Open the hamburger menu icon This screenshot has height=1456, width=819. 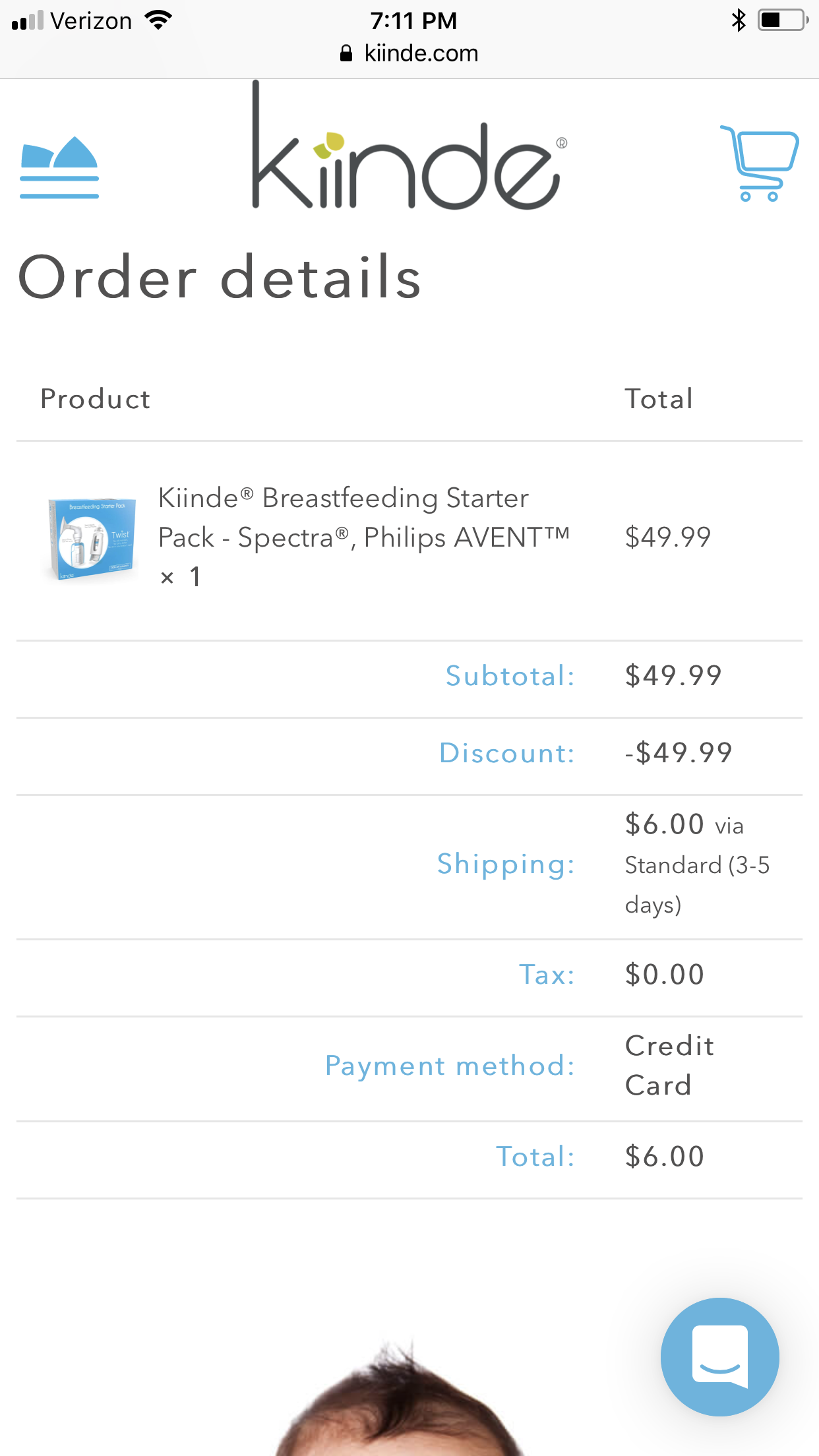pyautogui.click(x=59, y=167)
